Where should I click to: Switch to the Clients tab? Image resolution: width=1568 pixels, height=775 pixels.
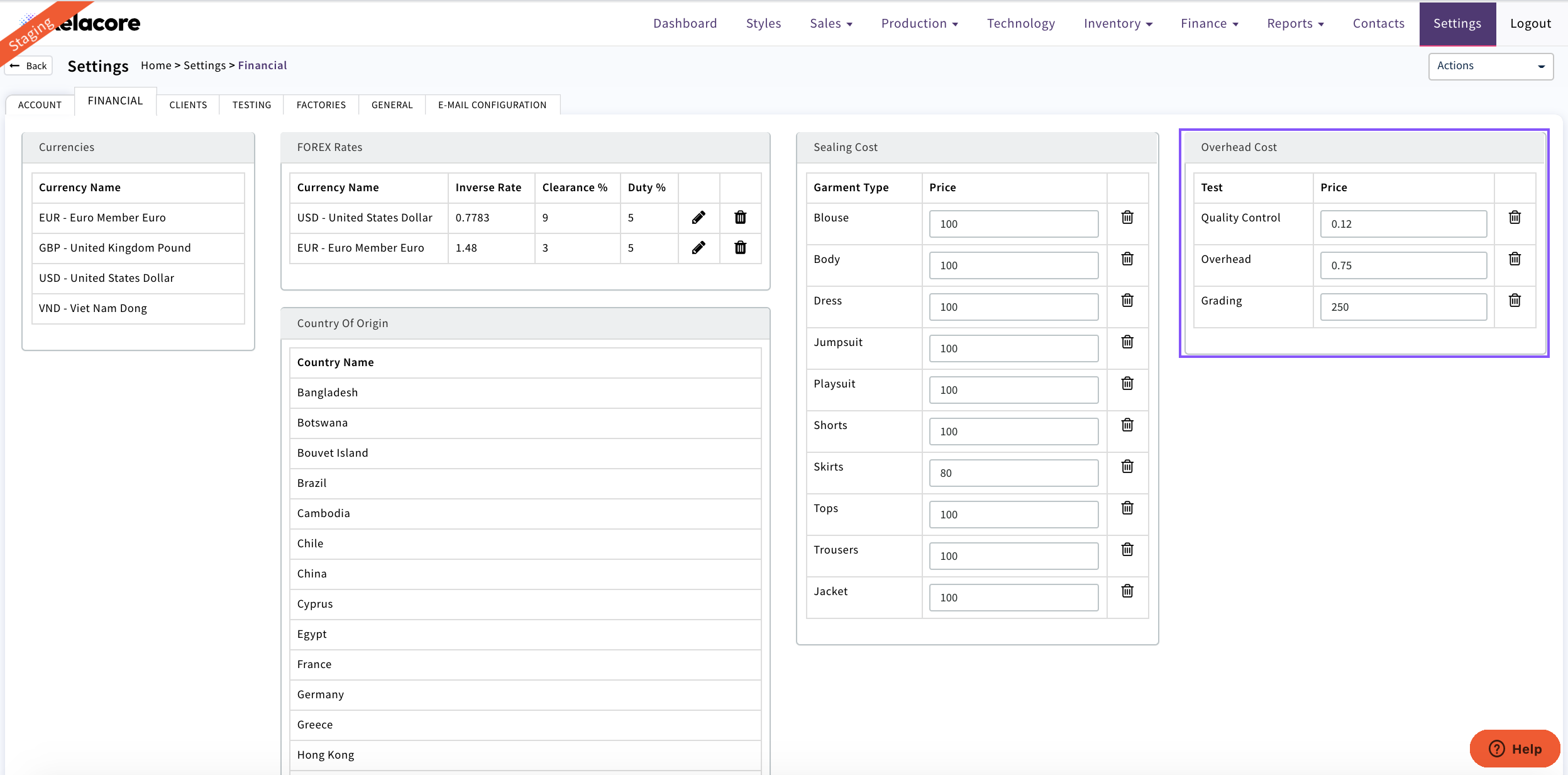(188, 105)
